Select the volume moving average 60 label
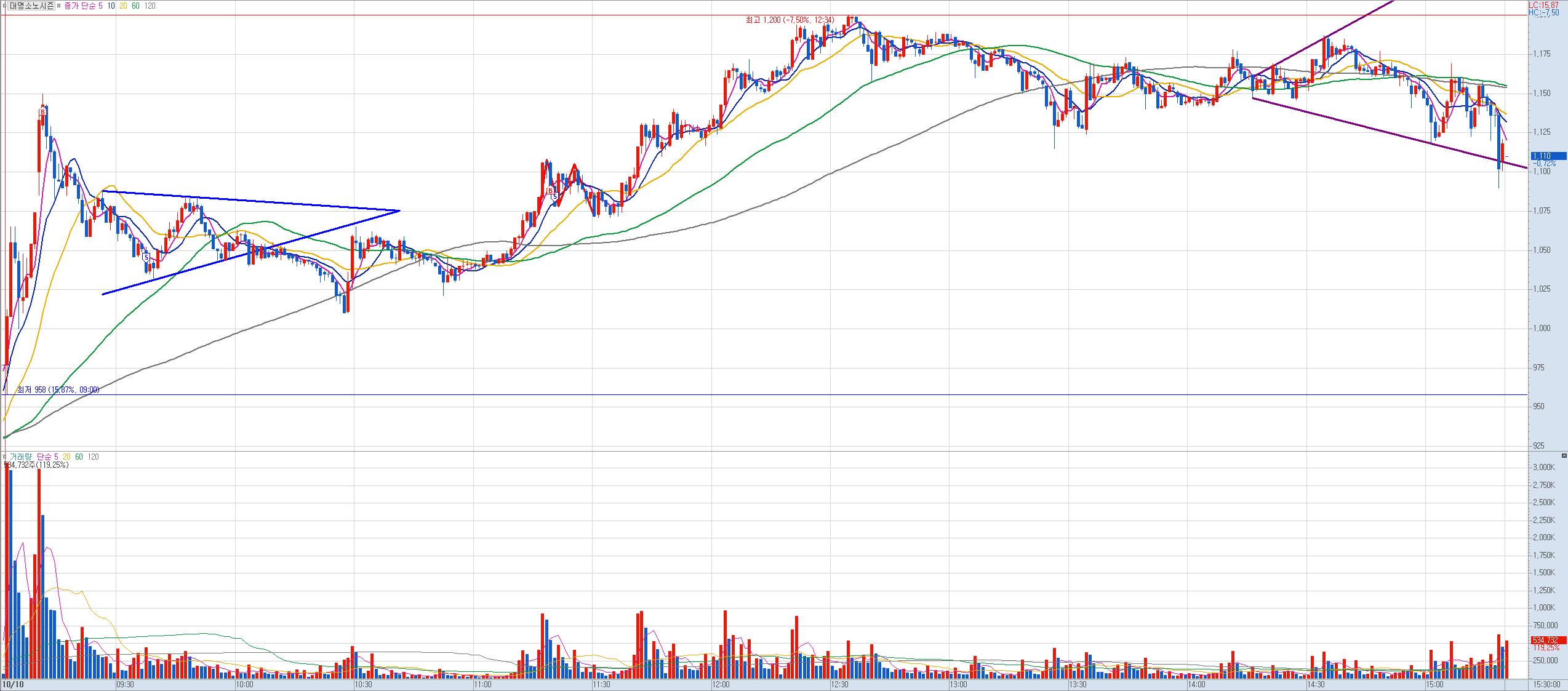 coord(79,457)
